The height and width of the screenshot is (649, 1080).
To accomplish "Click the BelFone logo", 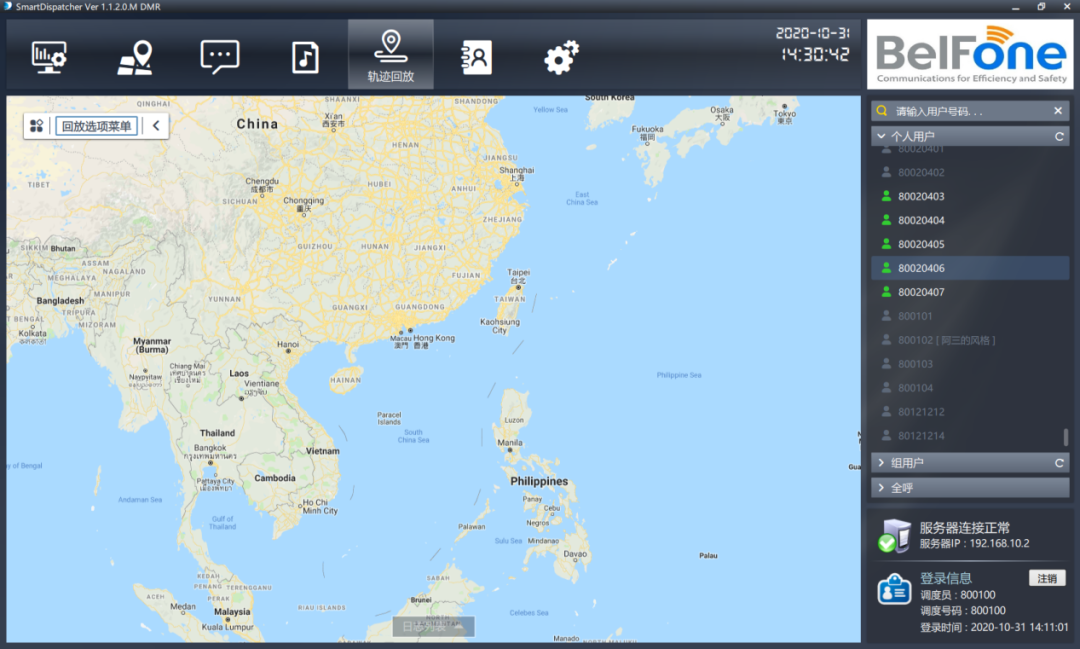I will click(970, 54).
